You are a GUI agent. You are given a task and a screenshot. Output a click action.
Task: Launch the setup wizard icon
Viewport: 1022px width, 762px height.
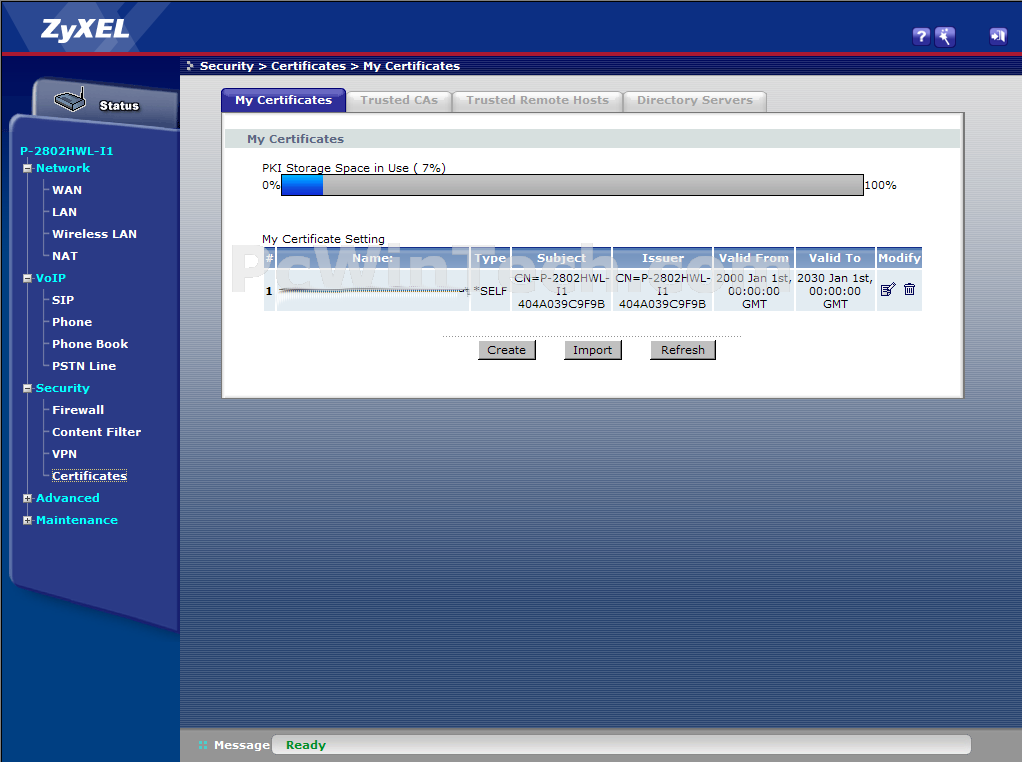(944, 37)
